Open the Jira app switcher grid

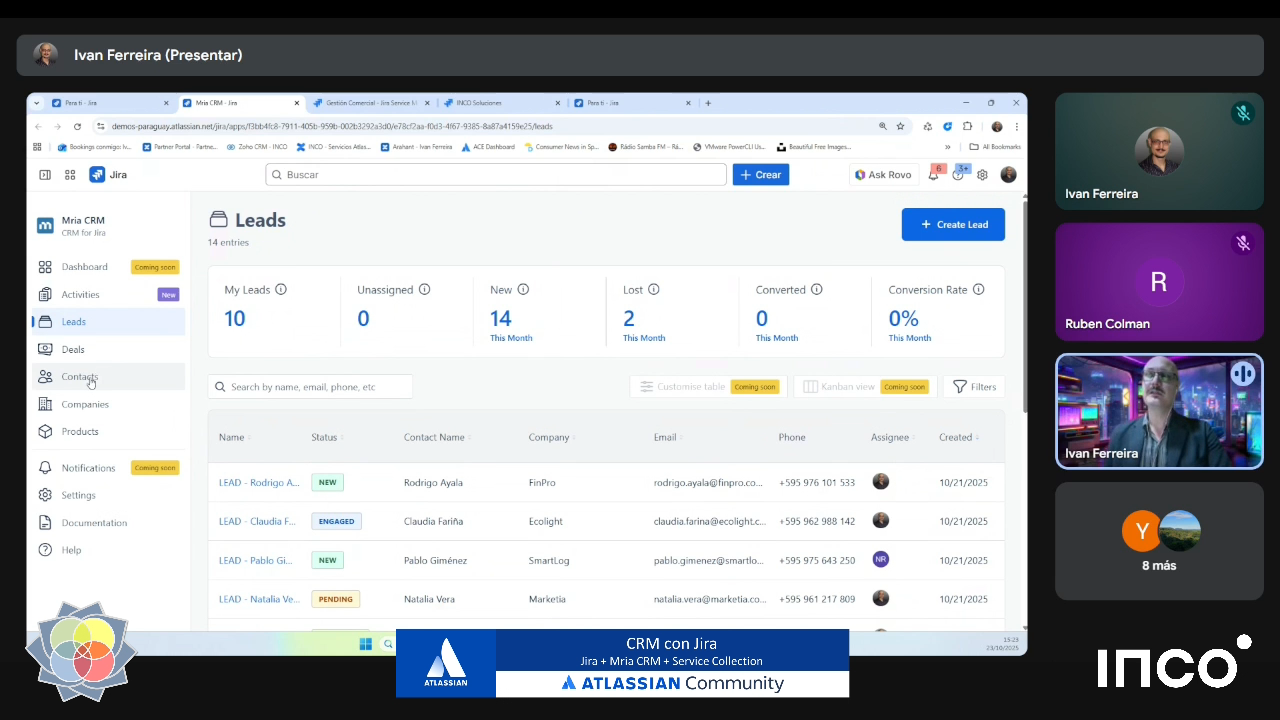tap(70, 175)
